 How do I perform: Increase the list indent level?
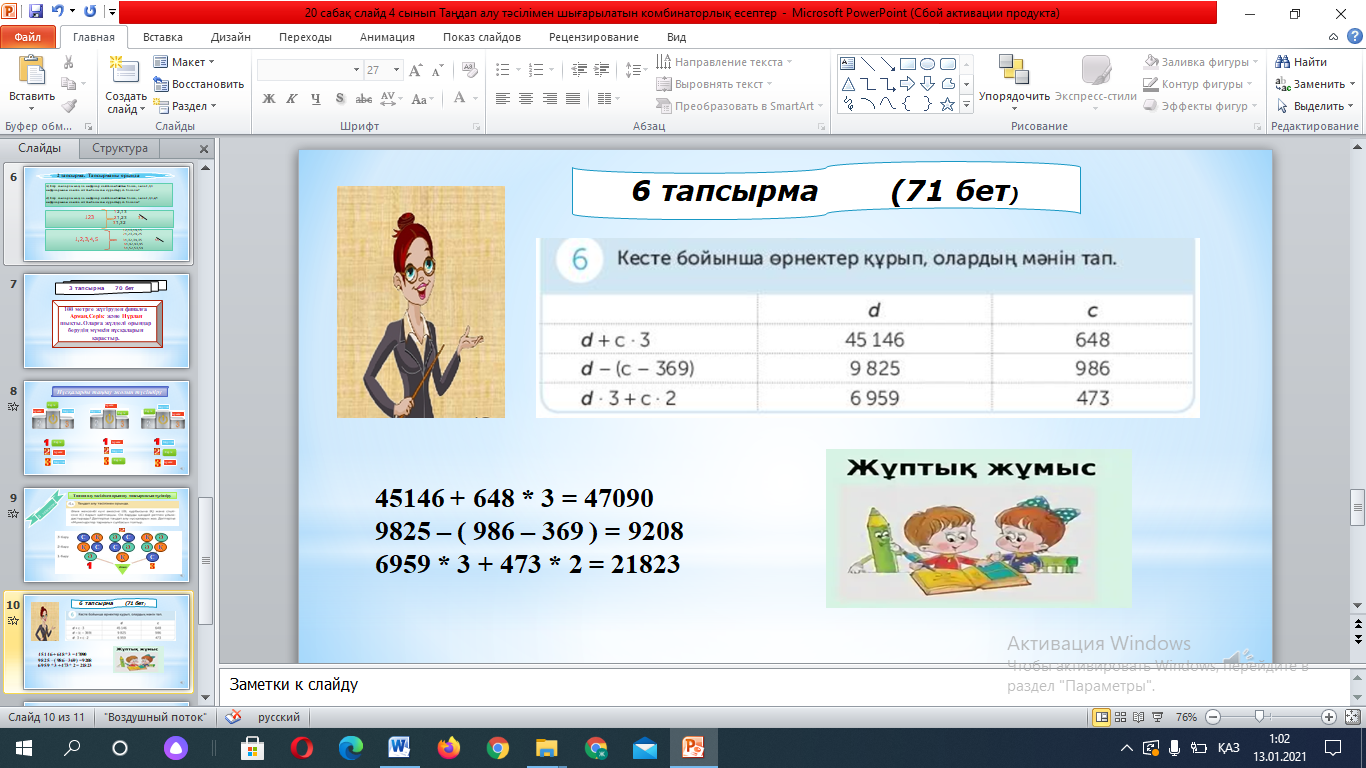point(601,70)
